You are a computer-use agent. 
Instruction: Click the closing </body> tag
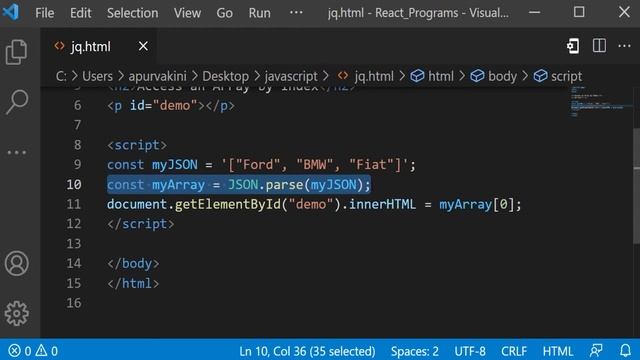tap(133, 263)
